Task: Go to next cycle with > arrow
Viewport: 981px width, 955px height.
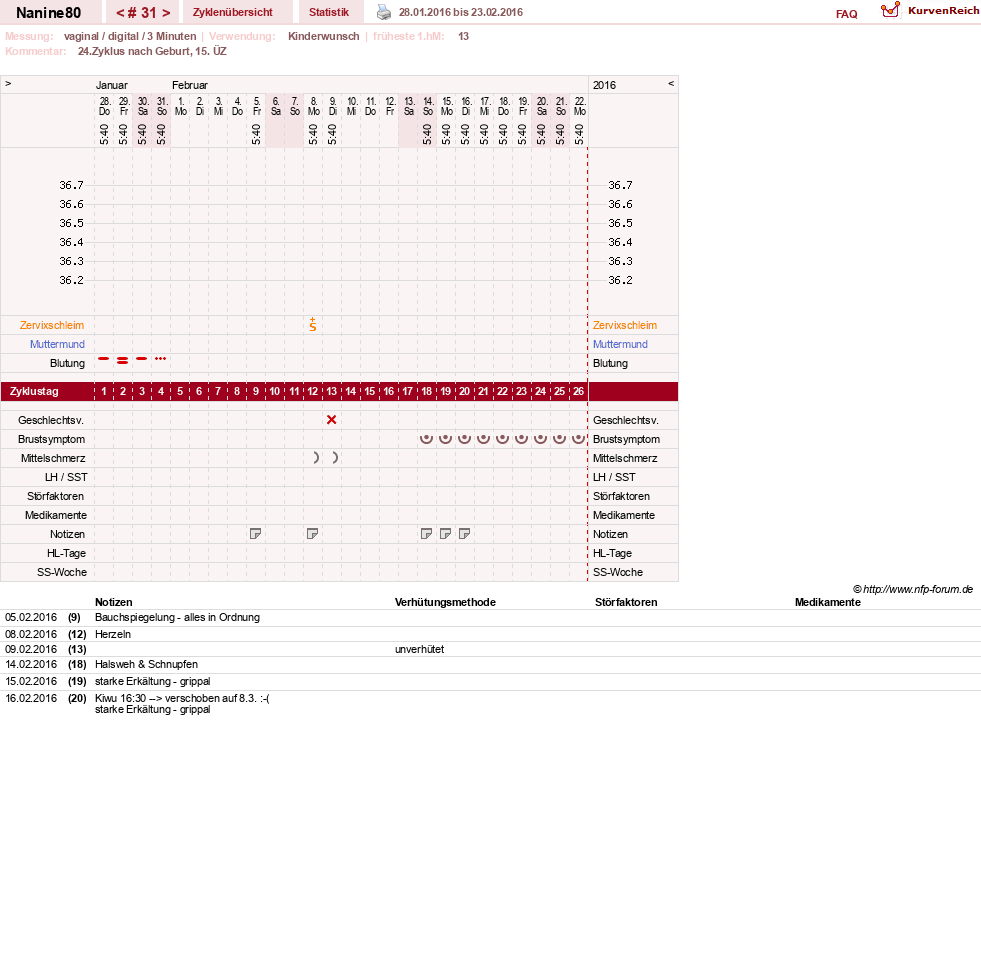Action: point(166,13)
